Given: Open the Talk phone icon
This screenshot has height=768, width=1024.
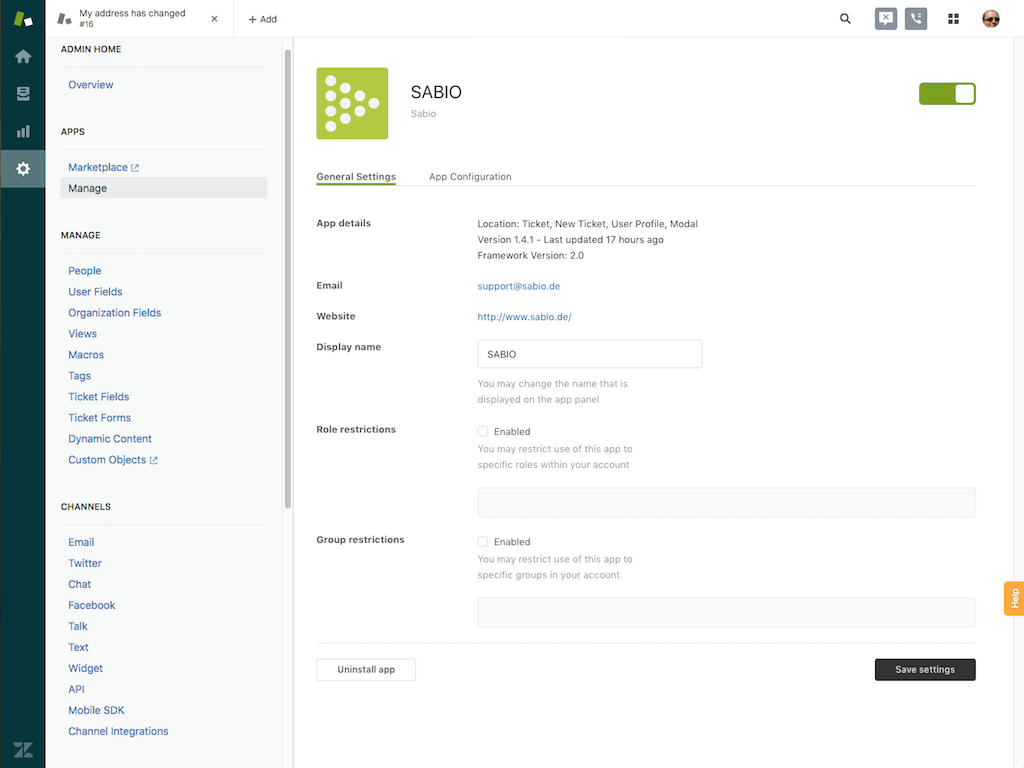Looking at the screenshot, I should tap(915, 19).
